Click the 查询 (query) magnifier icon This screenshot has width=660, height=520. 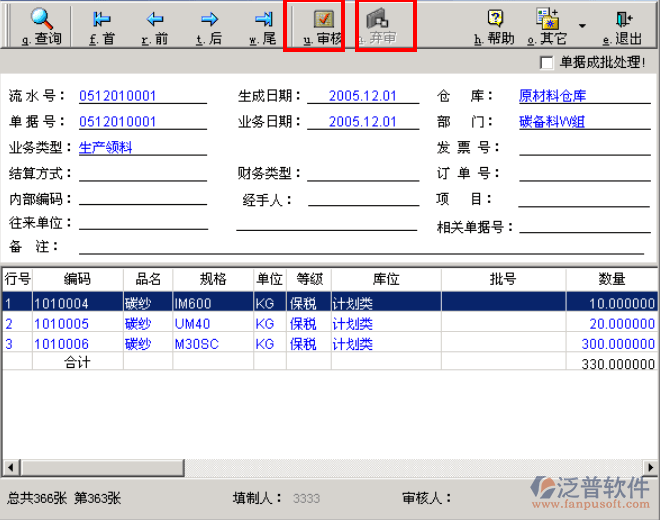[41, 20]
